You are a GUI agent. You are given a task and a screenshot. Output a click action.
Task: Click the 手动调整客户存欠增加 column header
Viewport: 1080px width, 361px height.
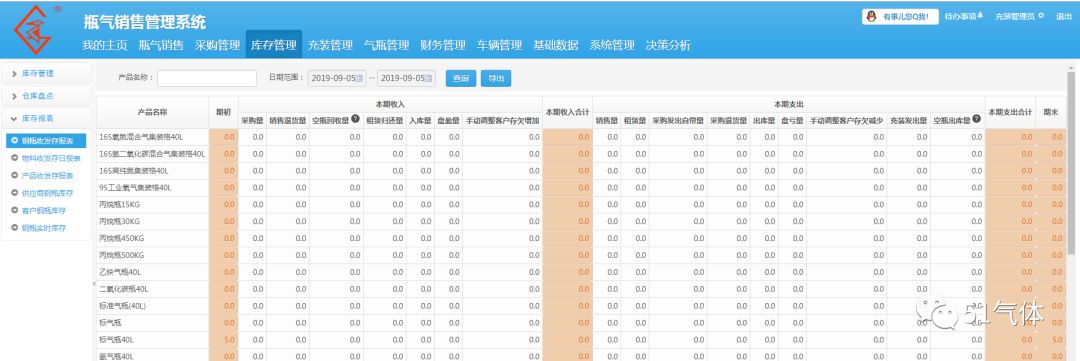point(502,121)
